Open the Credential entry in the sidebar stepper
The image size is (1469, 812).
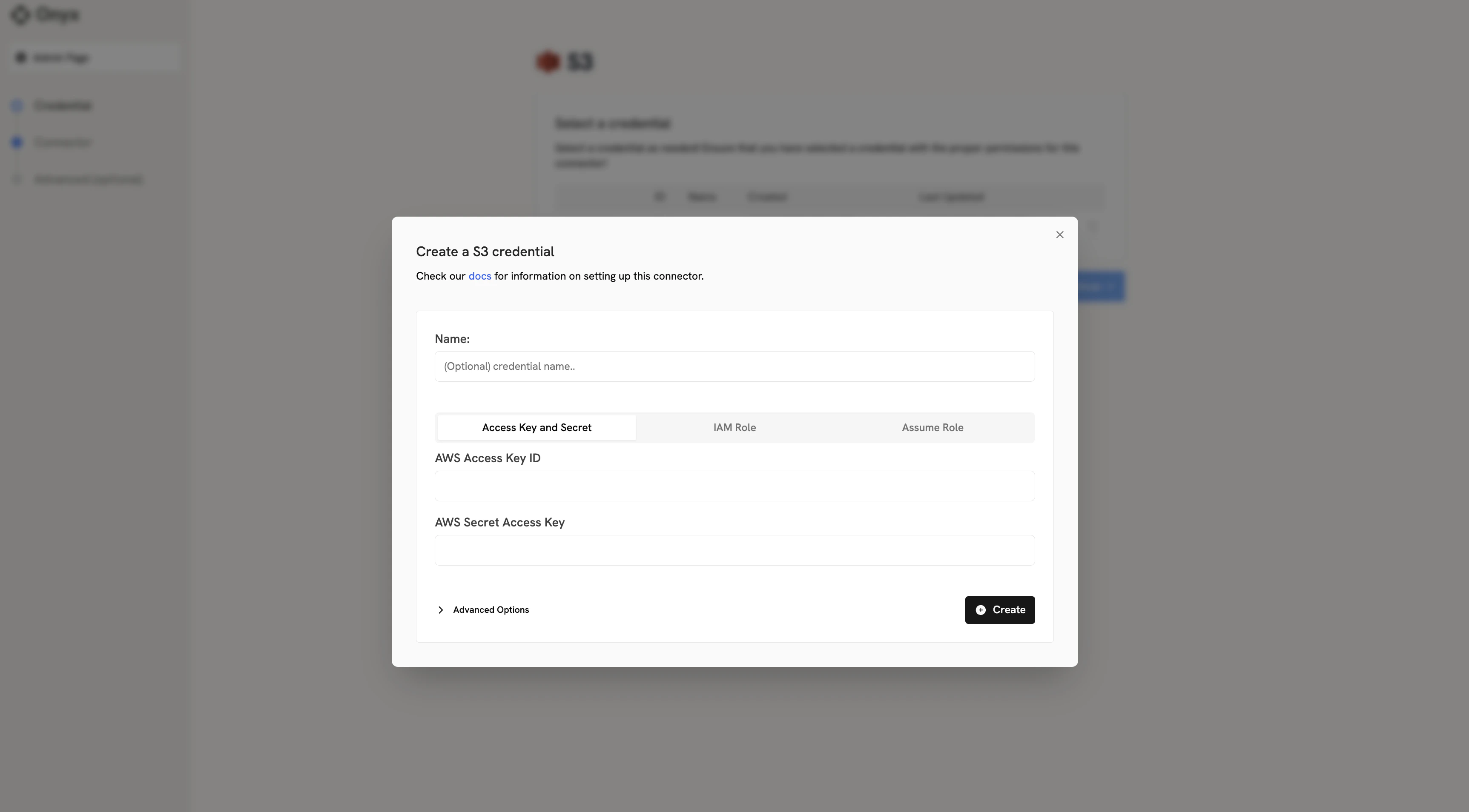click(x=63, y=106)
